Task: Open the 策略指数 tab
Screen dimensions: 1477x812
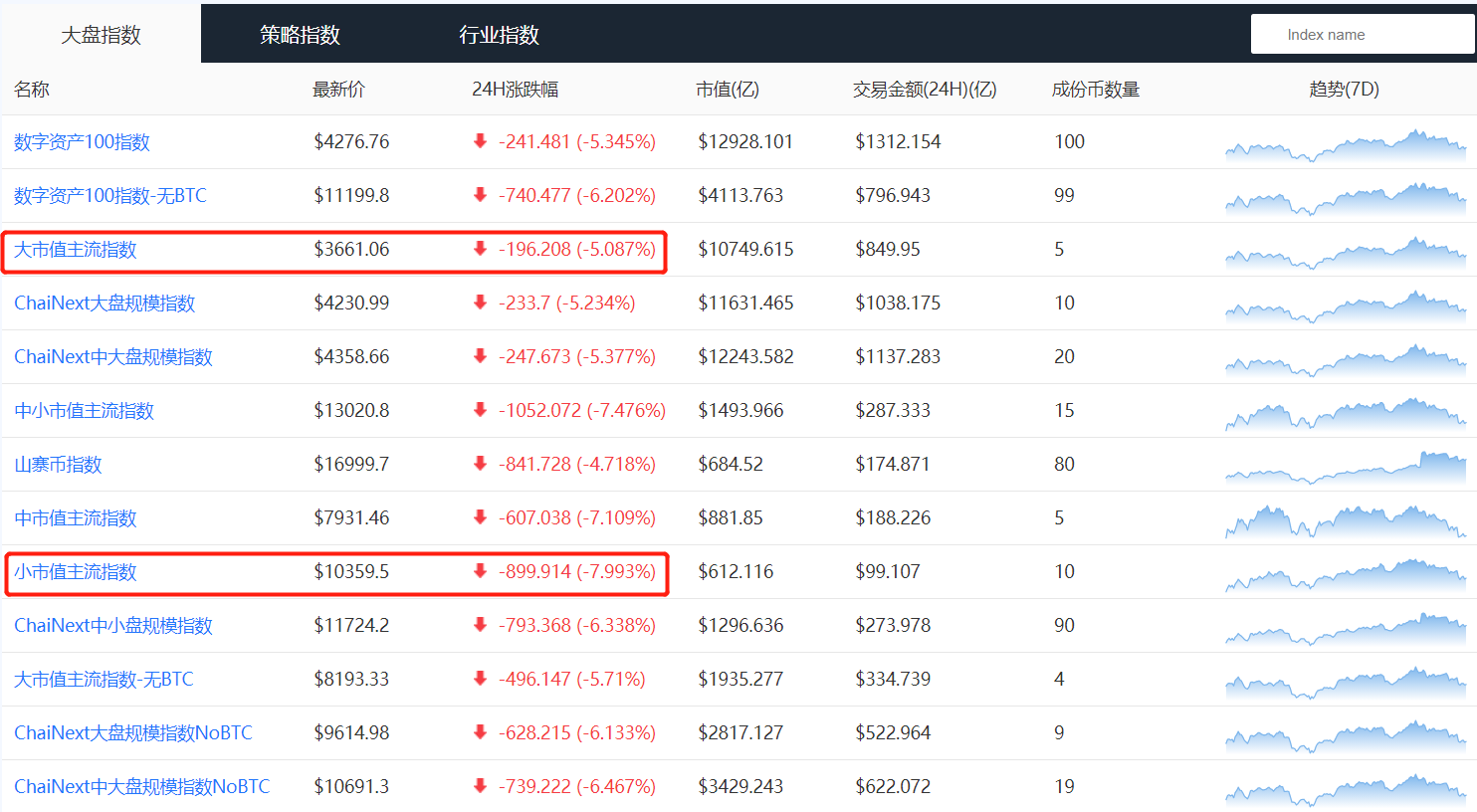Action: [x=300, y=35]
